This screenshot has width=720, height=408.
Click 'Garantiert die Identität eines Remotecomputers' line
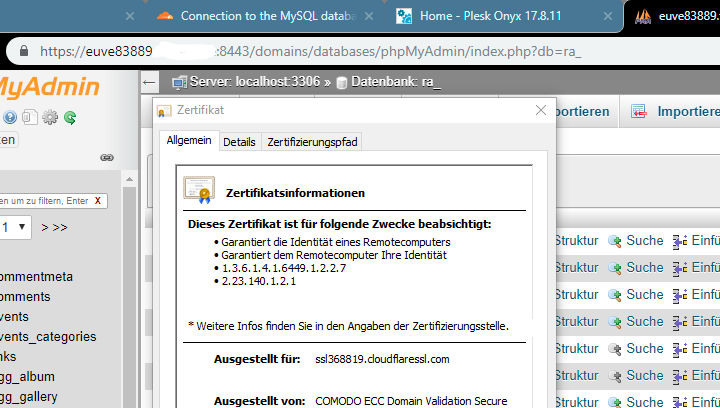coord(336,242)
